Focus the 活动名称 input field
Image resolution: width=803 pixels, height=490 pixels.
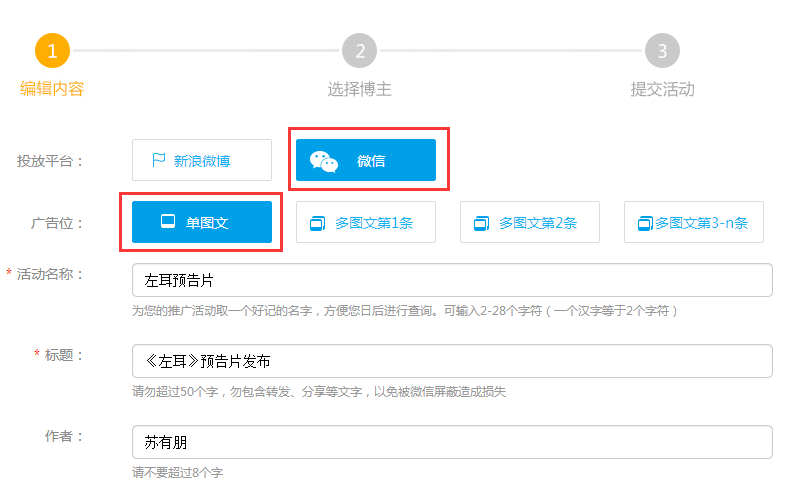[x=452, y=280]
